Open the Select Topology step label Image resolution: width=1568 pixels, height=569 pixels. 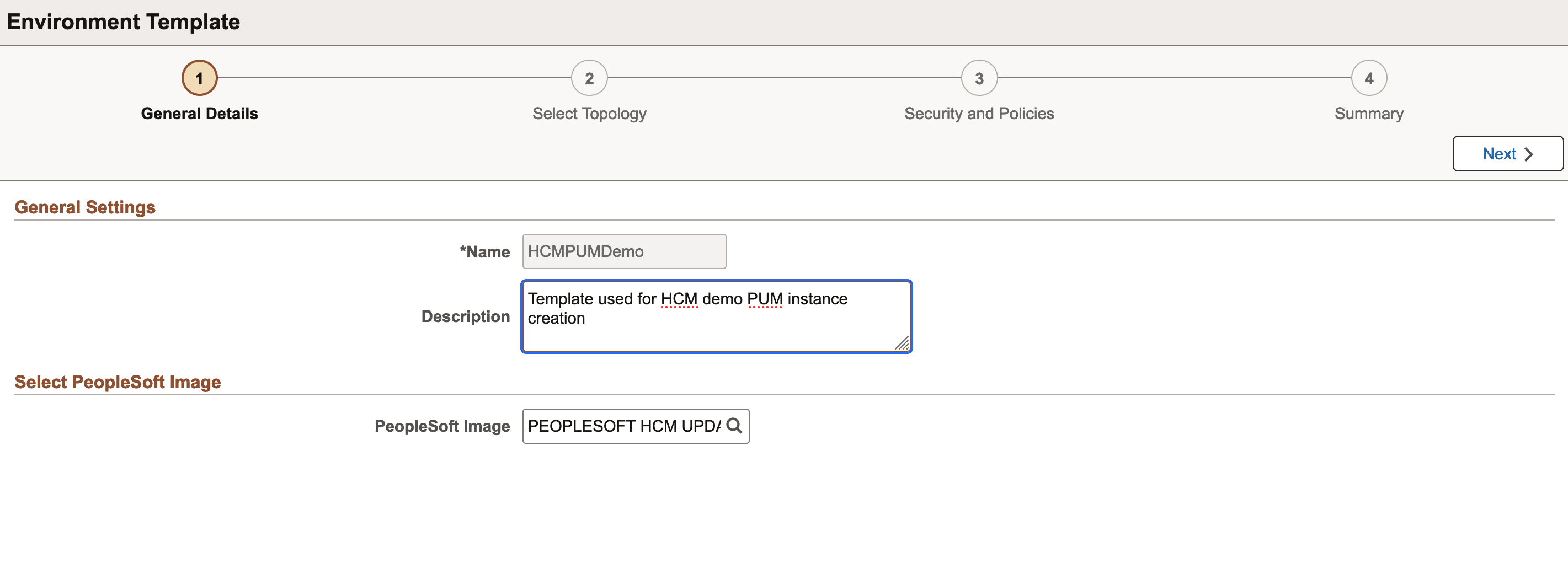point(589,114)
